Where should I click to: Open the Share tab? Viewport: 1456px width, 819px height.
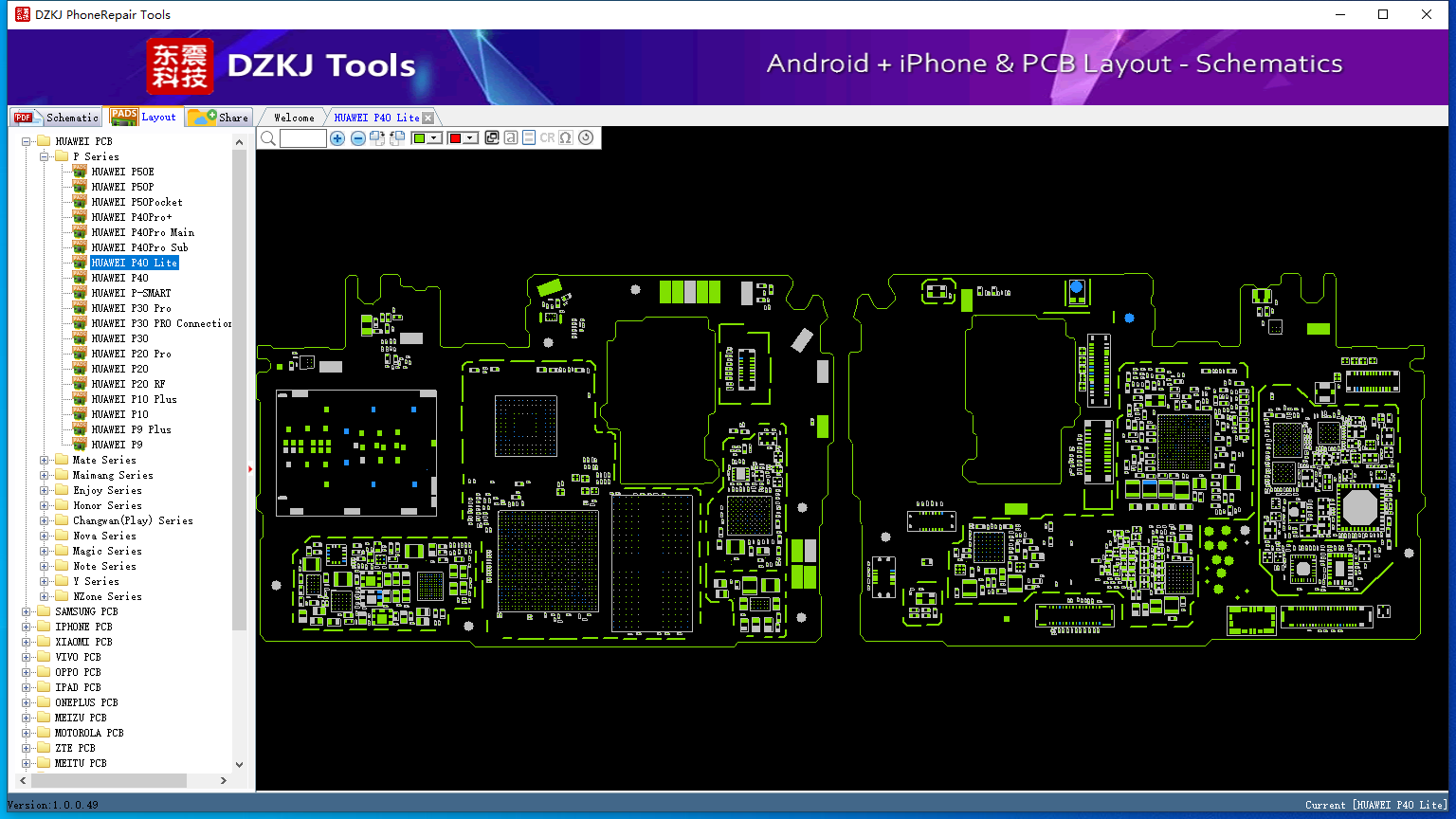(x=219, y=118)
